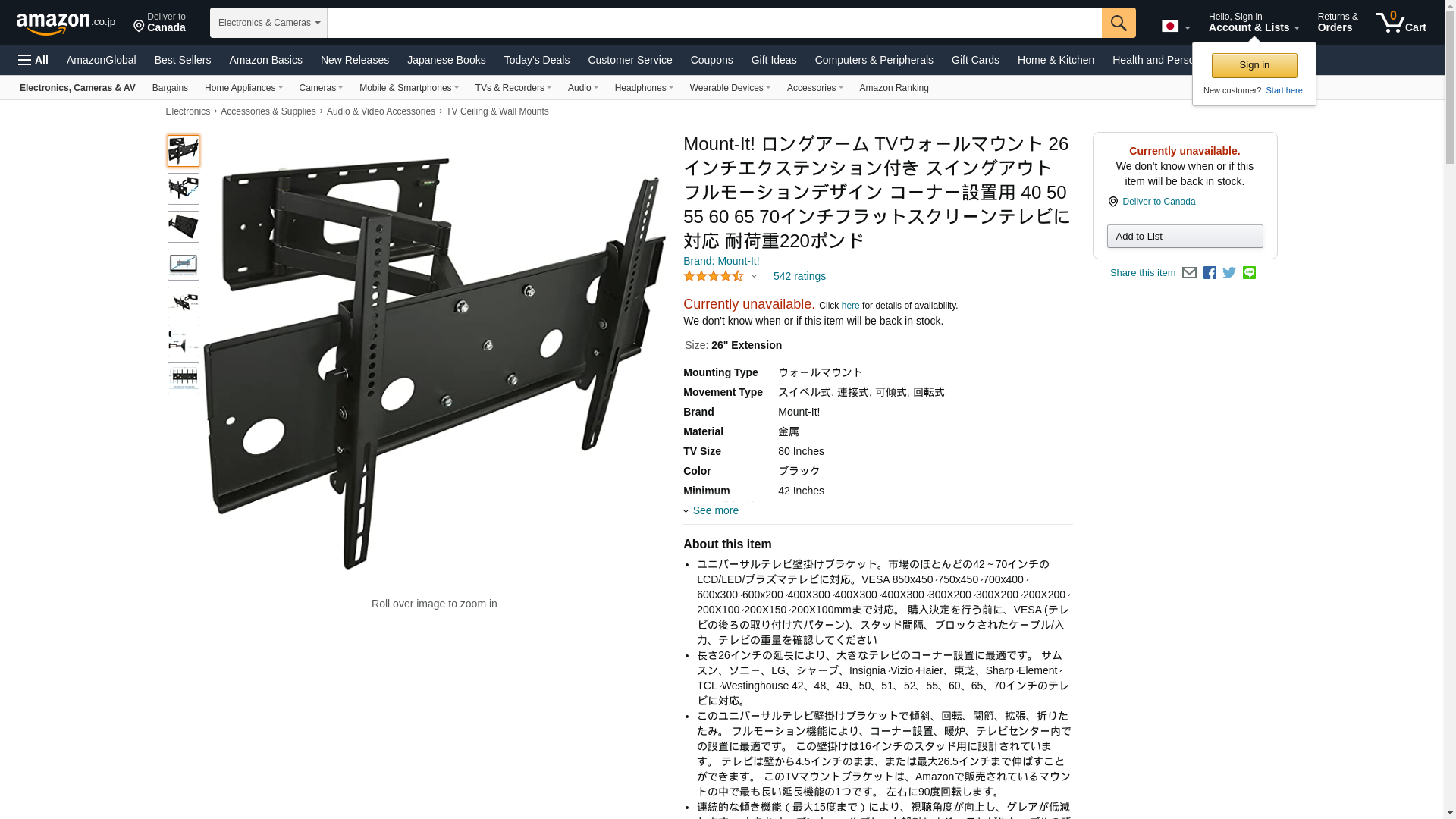1456x819 pixels.
Task: Open the Headphones submenu
Action: (x=644, y=88)
